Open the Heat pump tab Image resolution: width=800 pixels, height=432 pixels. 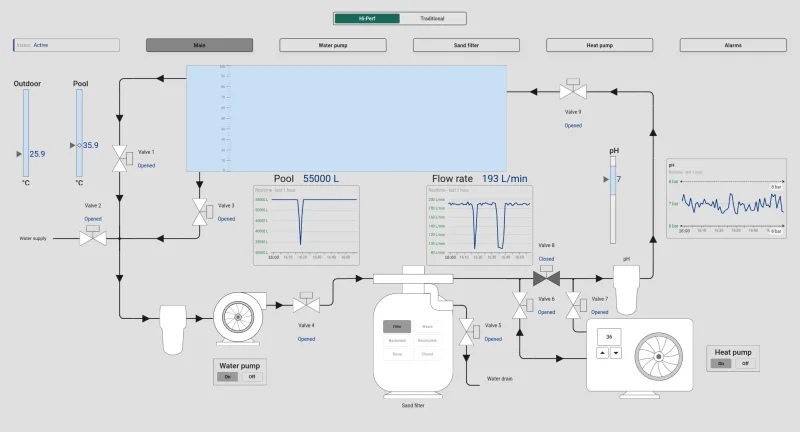point(599,45)
